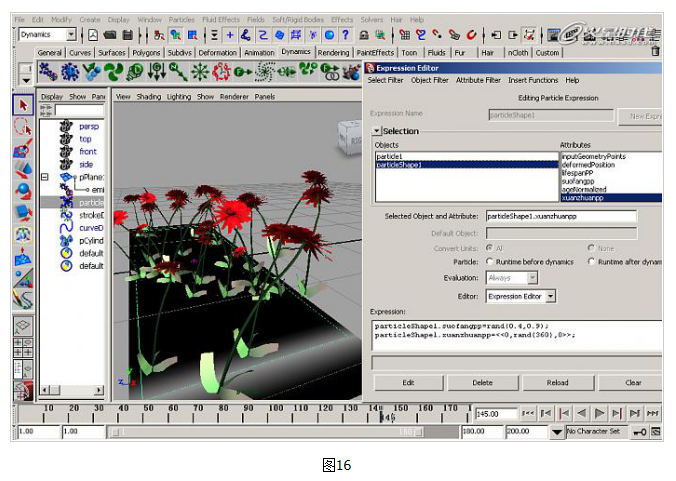The width and height of the screenshot is (676, 481).
Task: Click the New Scene icon on the status line
Action: coord(93,35)
